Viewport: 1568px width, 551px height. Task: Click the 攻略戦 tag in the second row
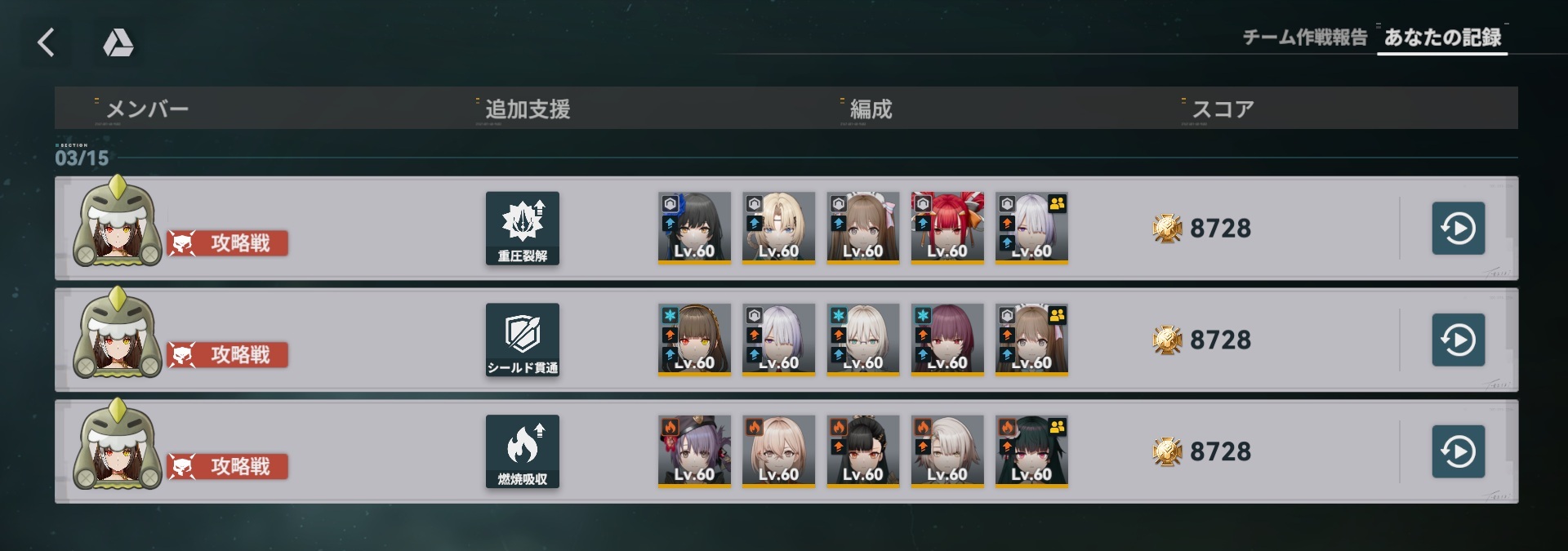[x=228, y=355]
